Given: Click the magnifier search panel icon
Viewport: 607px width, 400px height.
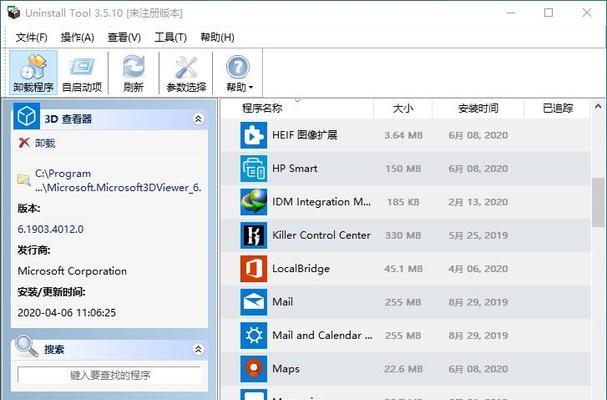Looking at the screenshot, I should pos(27,346).
